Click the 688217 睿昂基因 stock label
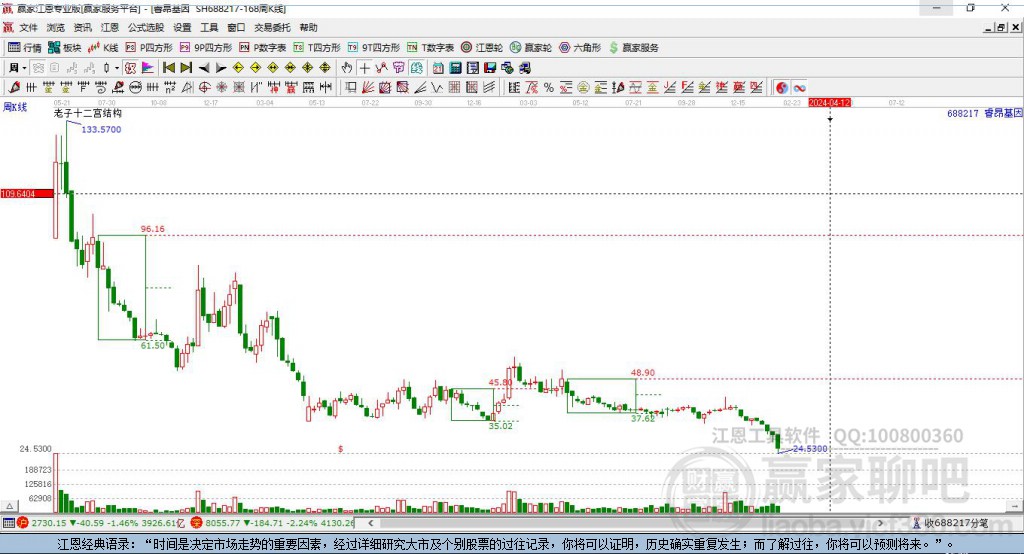 [x=985, y=113]
